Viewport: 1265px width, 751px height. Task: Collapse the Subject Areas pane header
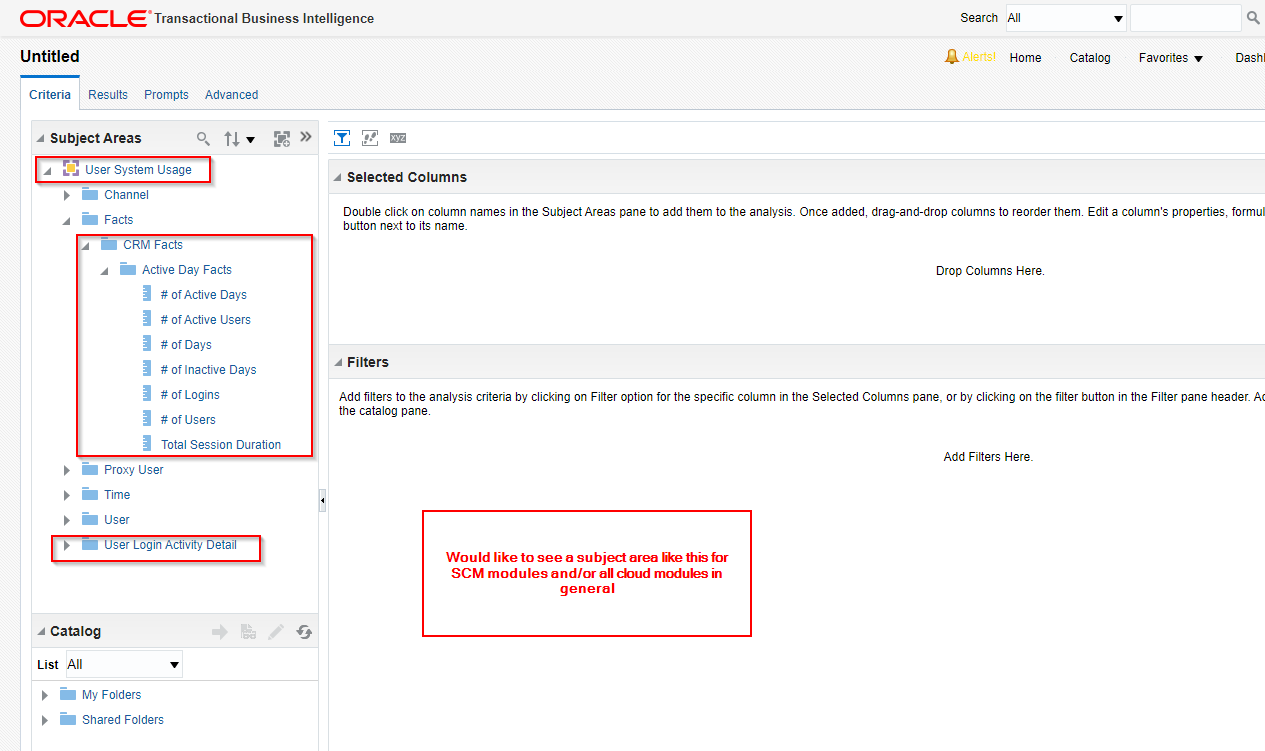click(41, 139)
